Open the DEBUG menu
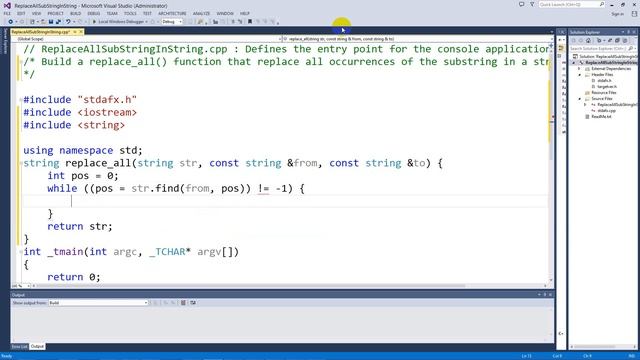Viewport: 640px width, 360px height. pyautogui.click(x=93, y=13)
